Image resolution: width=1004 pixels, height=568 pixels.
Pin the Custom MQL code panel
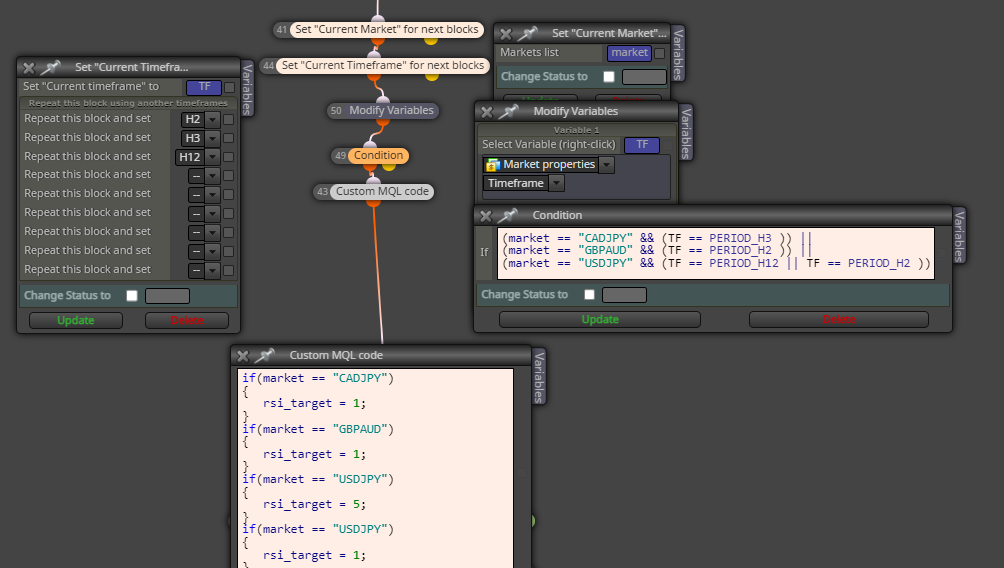[265, 355]
